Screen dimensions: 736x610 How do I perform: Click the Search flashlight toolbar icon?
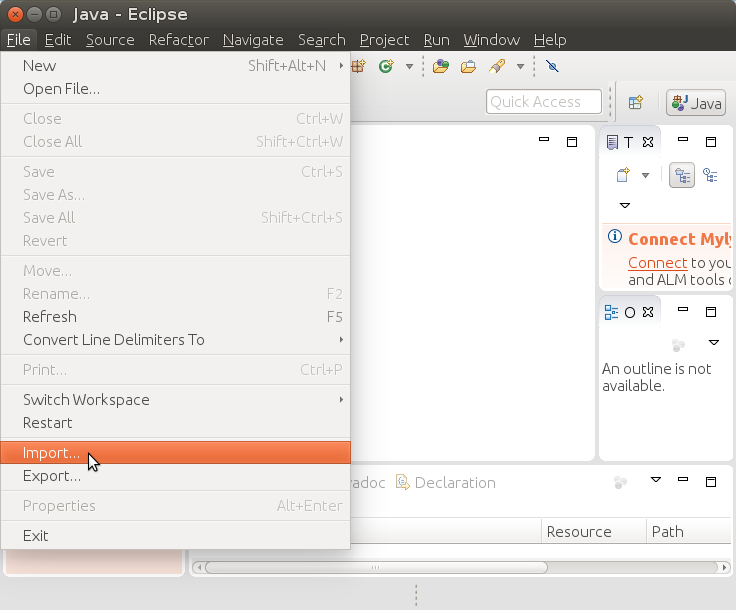coord(497,67)
